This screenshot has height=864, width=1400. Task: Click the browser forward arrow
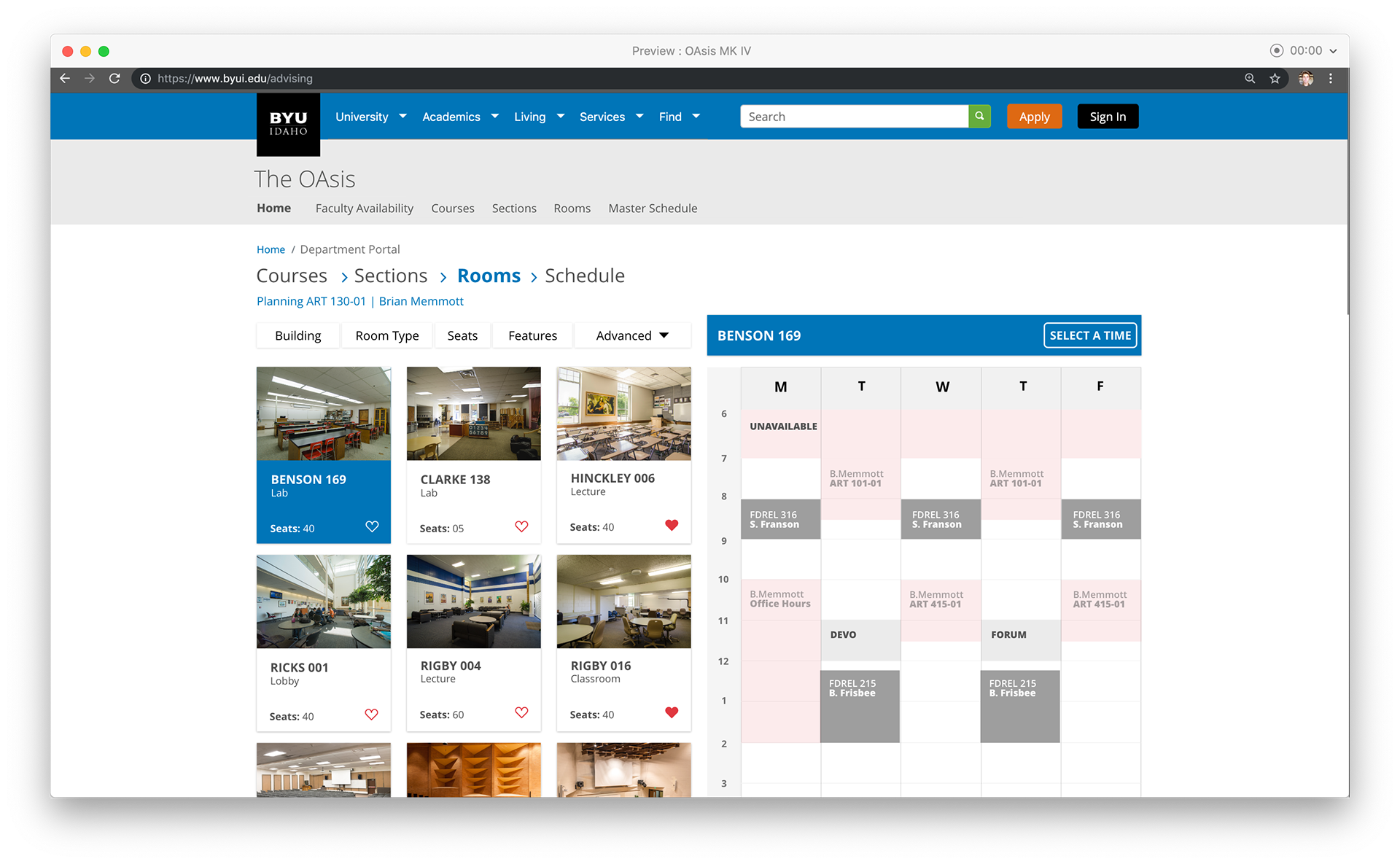90,78
